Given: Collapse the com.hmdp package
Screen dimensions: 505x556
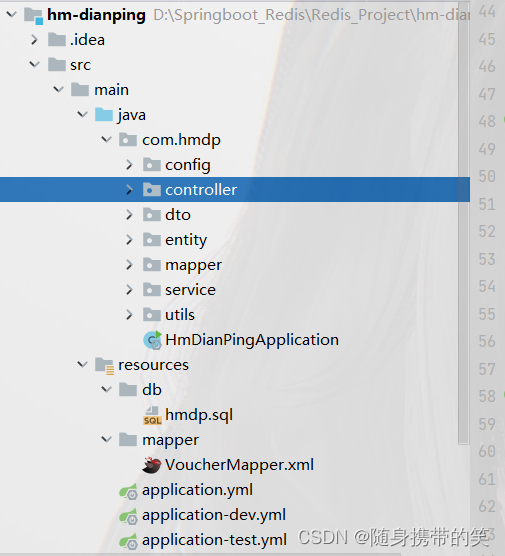Looking at the screenshot, I should click(x=106, y=140).
